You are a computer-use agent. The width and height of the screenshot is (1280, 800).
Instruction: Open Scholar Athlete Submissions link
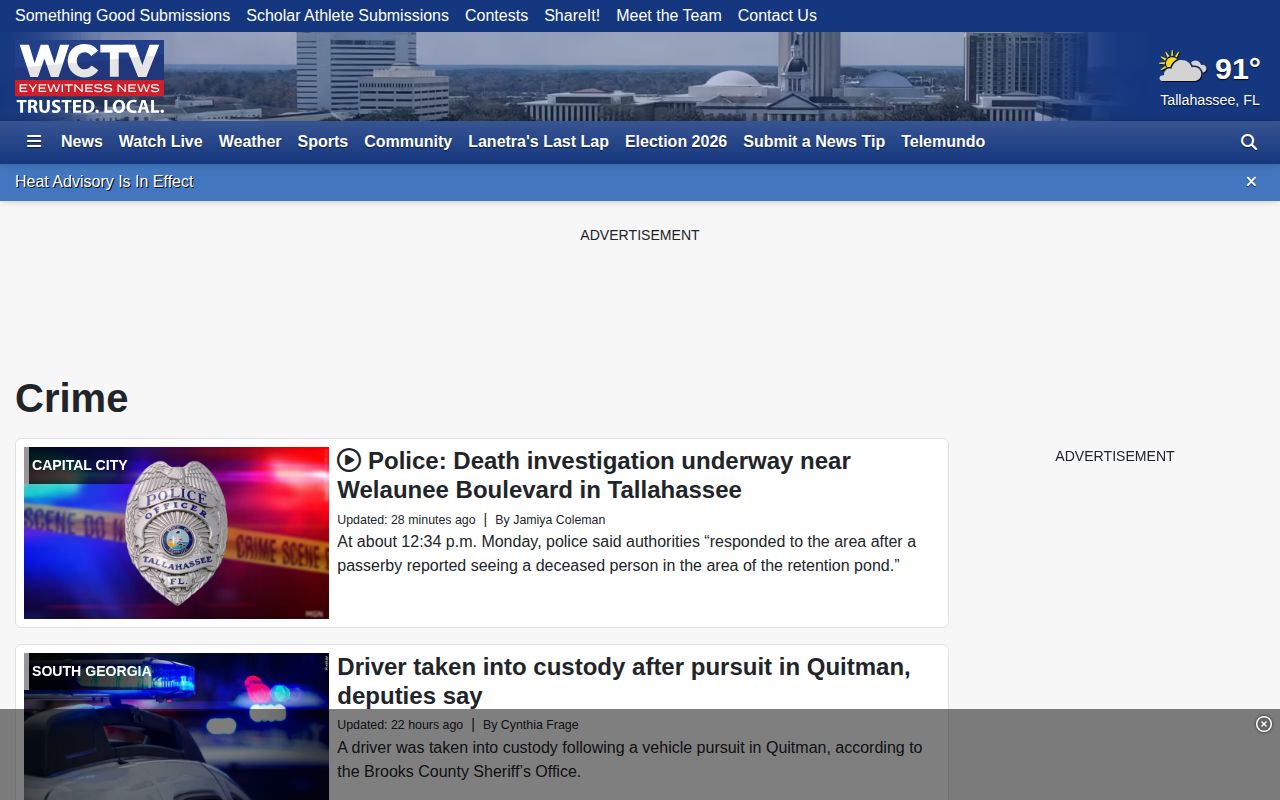point(348,16)
